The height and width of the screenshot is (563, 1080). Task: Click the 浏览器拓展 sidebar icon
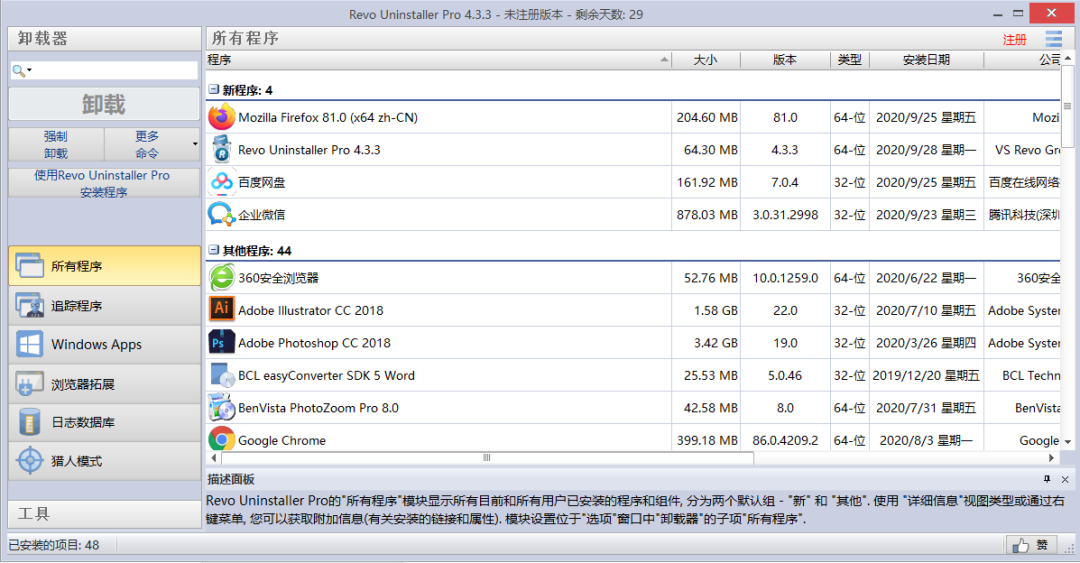click(30, 384)
